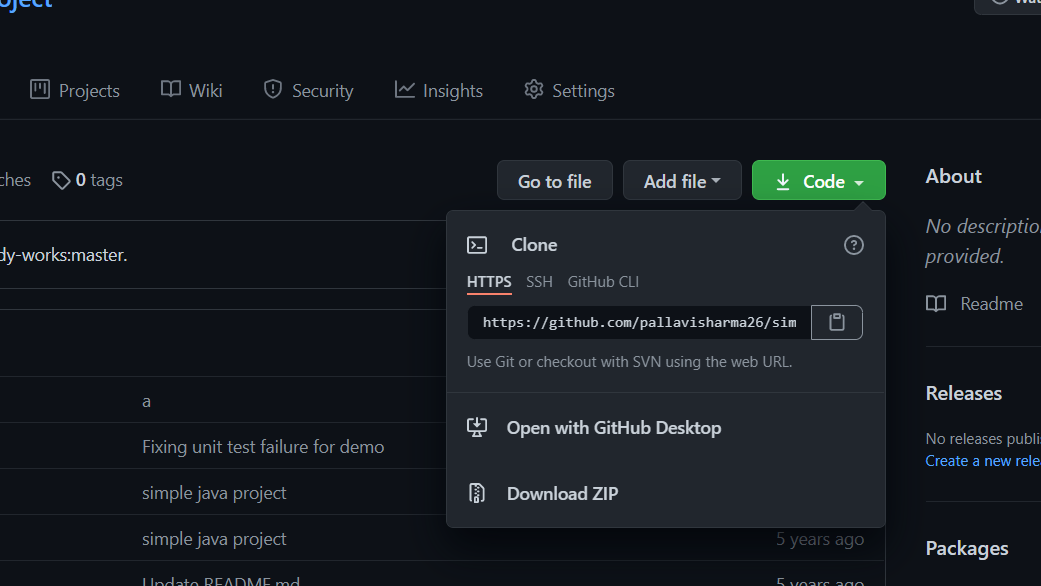
Task: Open the Insights tab
Action: pyautogui.click(x=439, y=91)
